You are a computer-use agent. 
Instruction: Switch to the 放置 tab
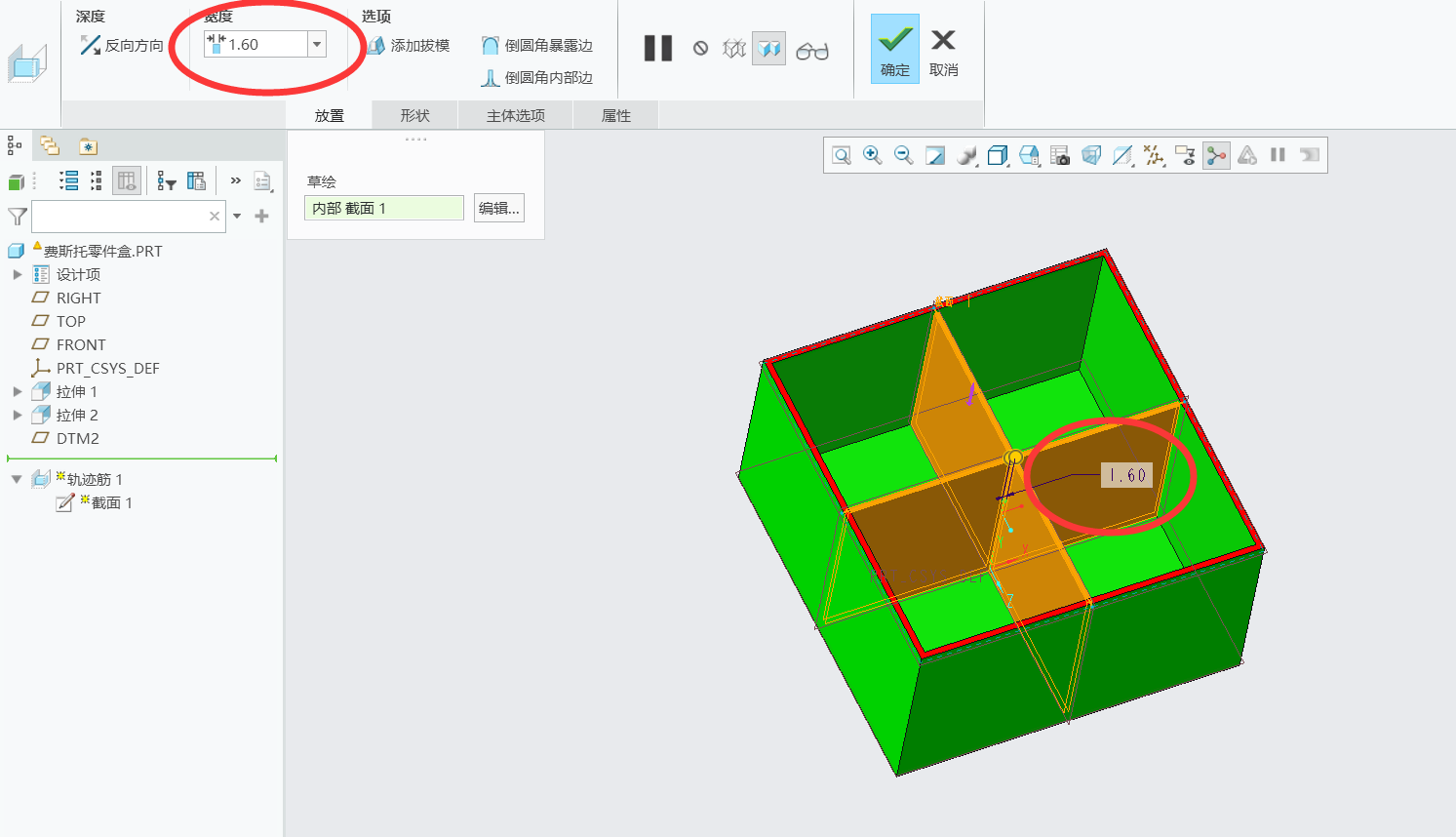click(330, 115)
